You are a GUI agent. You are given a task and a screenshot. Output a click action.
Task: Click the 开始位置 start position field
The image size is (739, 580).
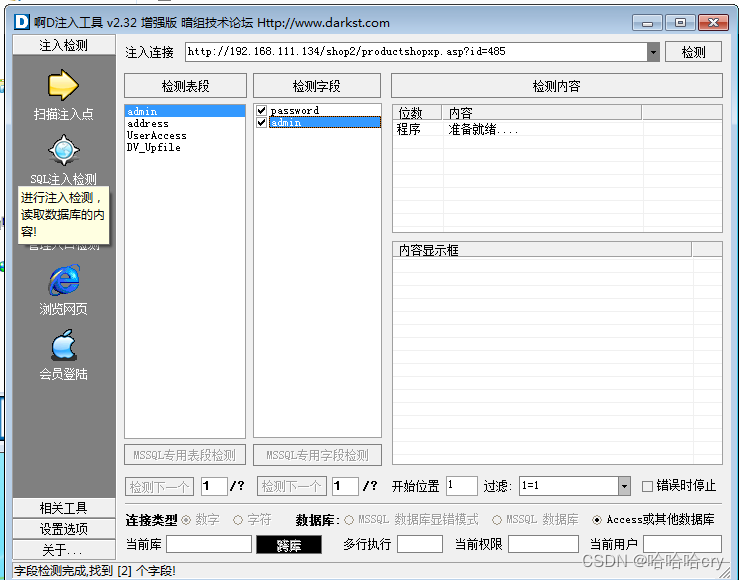[x=462, y=486]
